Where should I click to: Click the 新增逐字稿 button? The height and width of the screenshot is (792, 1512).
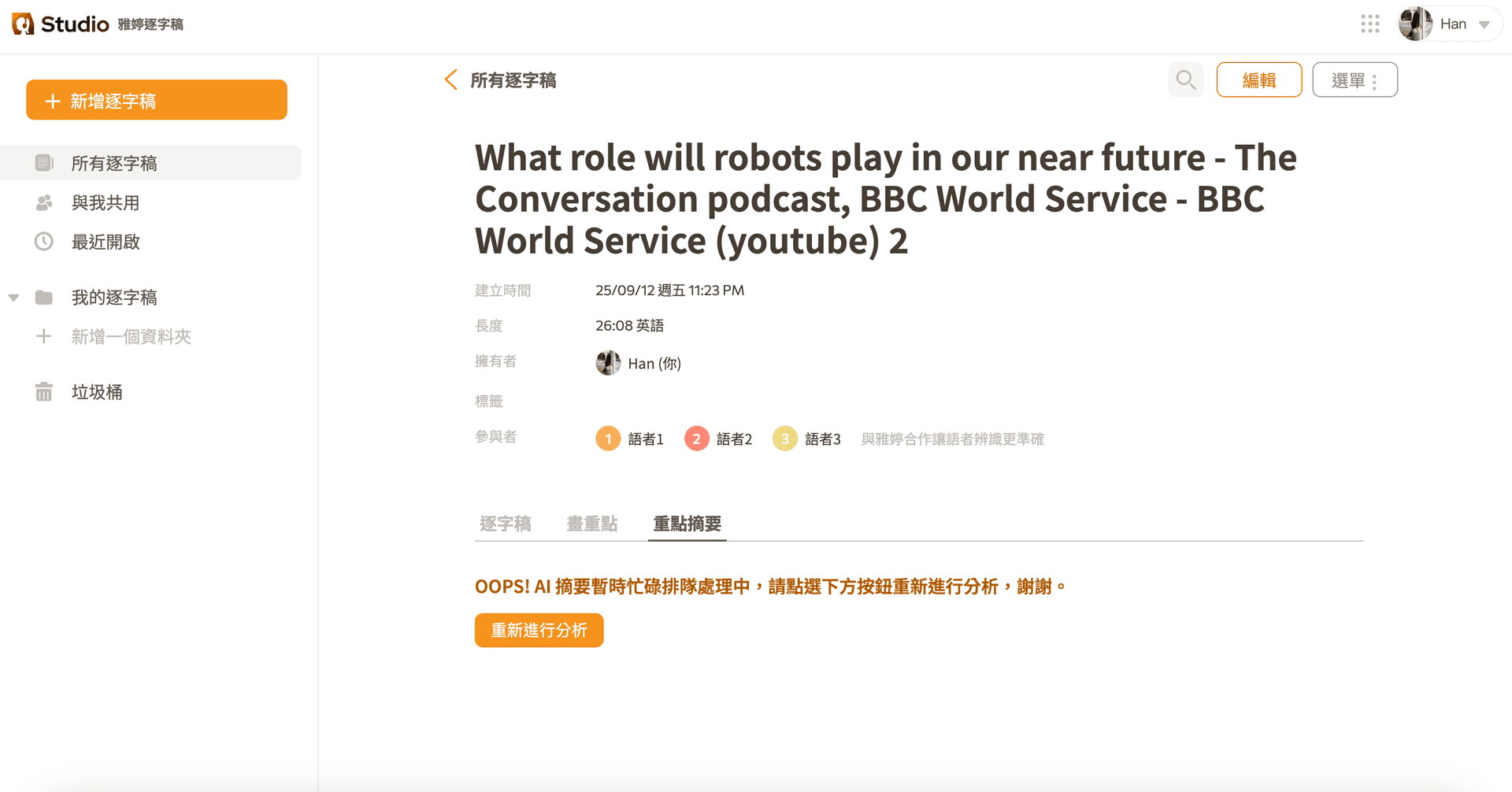point(157,100)
